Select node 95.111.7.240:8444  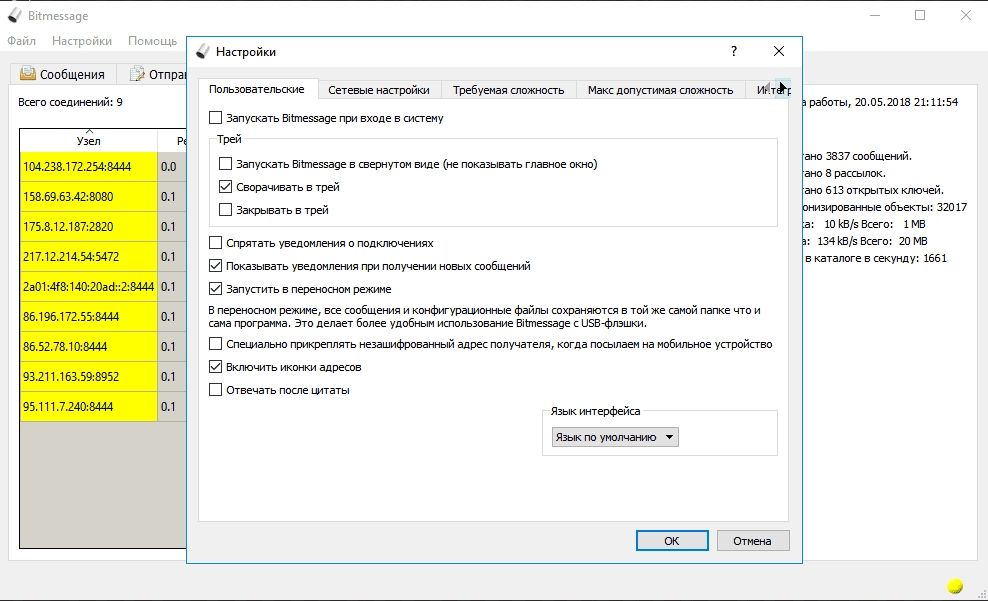(x=89, y=406)
